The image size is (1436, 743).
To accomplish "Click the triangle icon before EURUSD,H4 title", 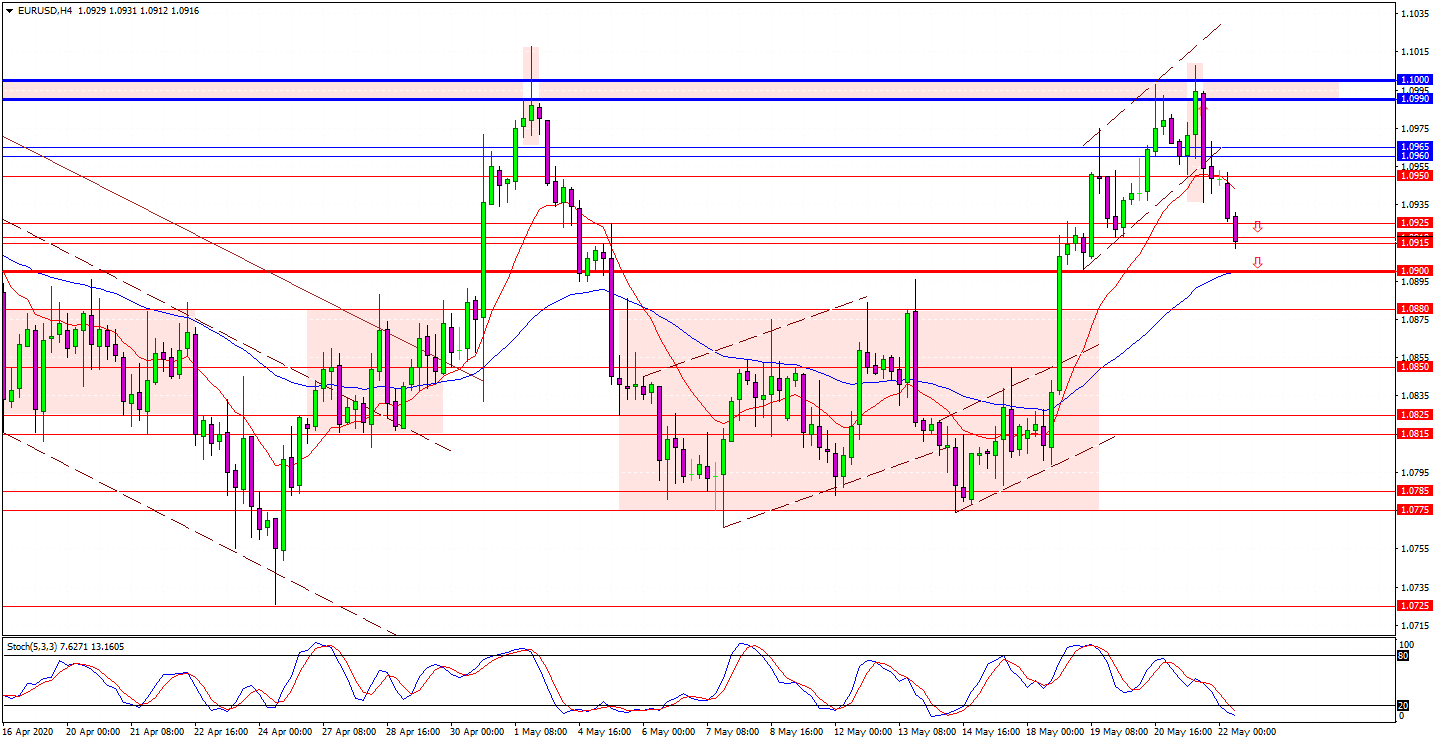I will tap(8, 10).
